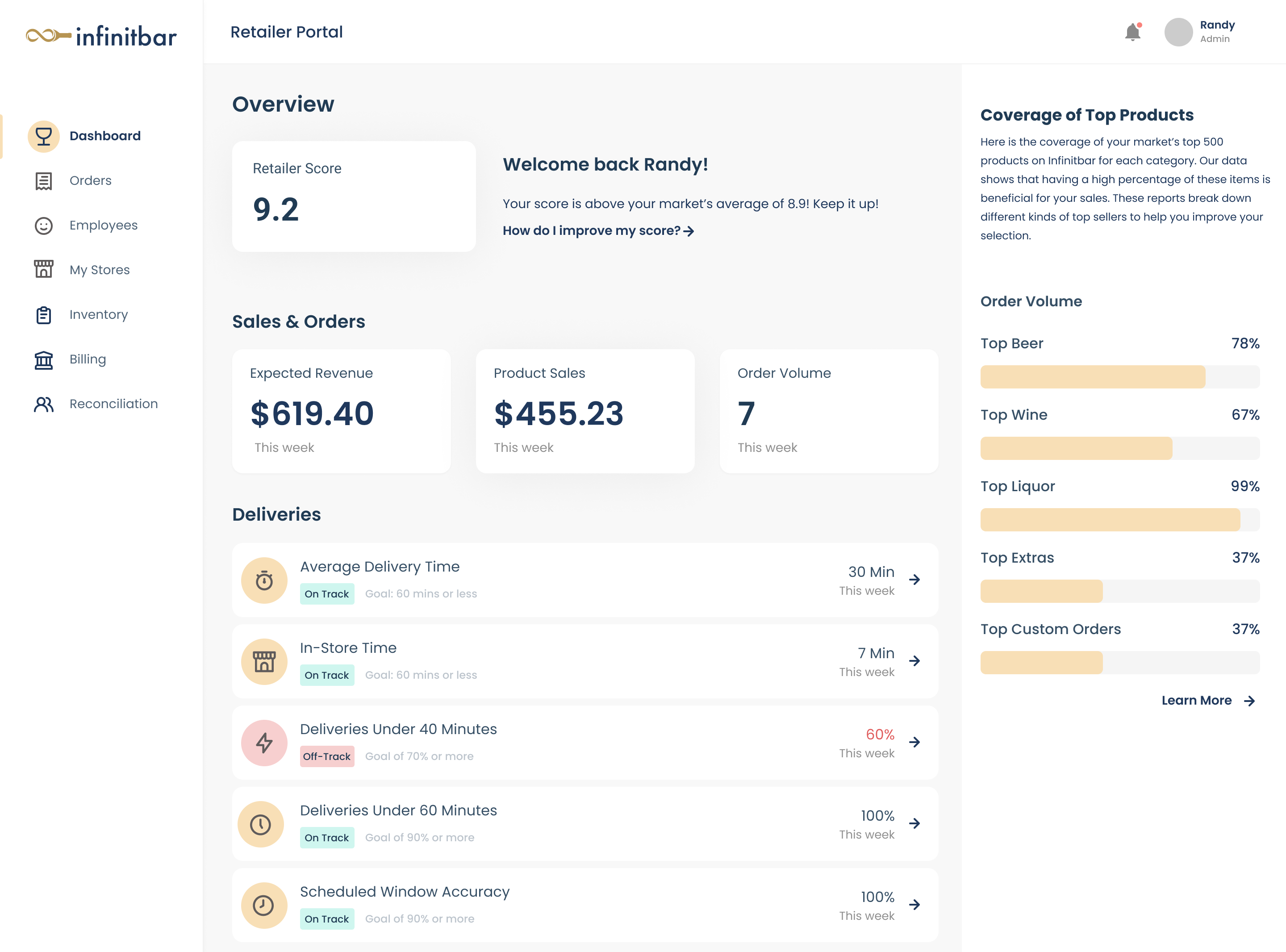Click the Orders receipt icon
1286x952 pixels.
point(44,181)
